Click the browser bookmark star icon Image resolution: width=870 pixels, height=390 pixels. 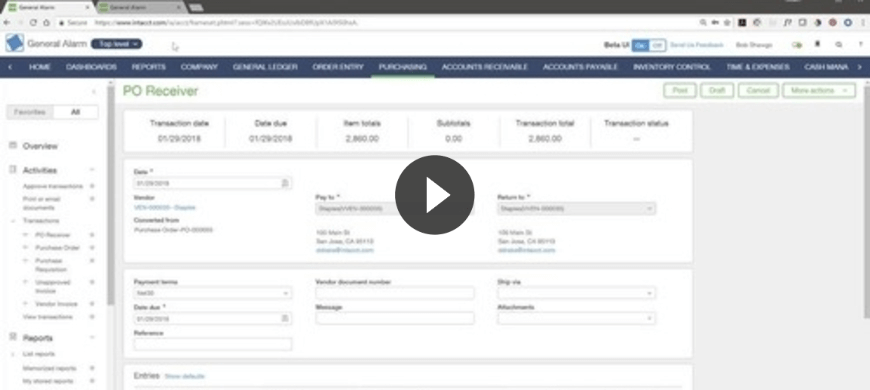click(726, 23)
